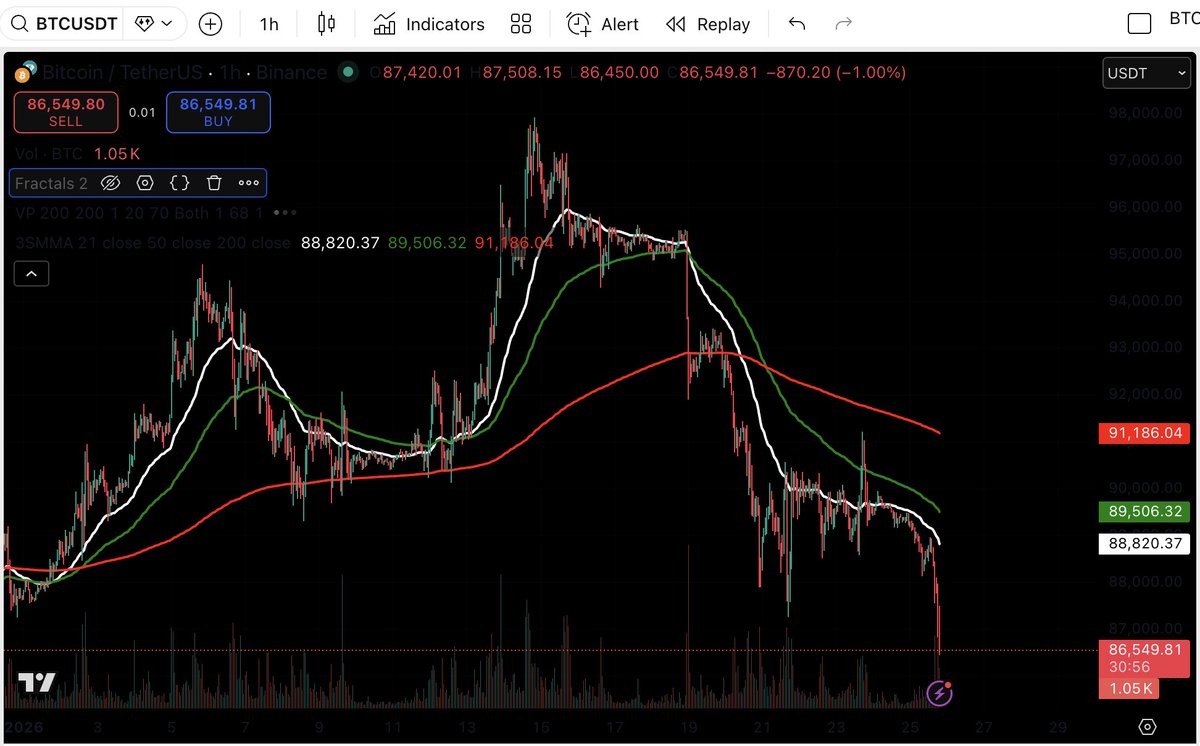Expand the diamond symbol dropdown beside BTCUSDT
Image resolution: width=1200 pixels, height=746 pixels.
click(155, 23)
